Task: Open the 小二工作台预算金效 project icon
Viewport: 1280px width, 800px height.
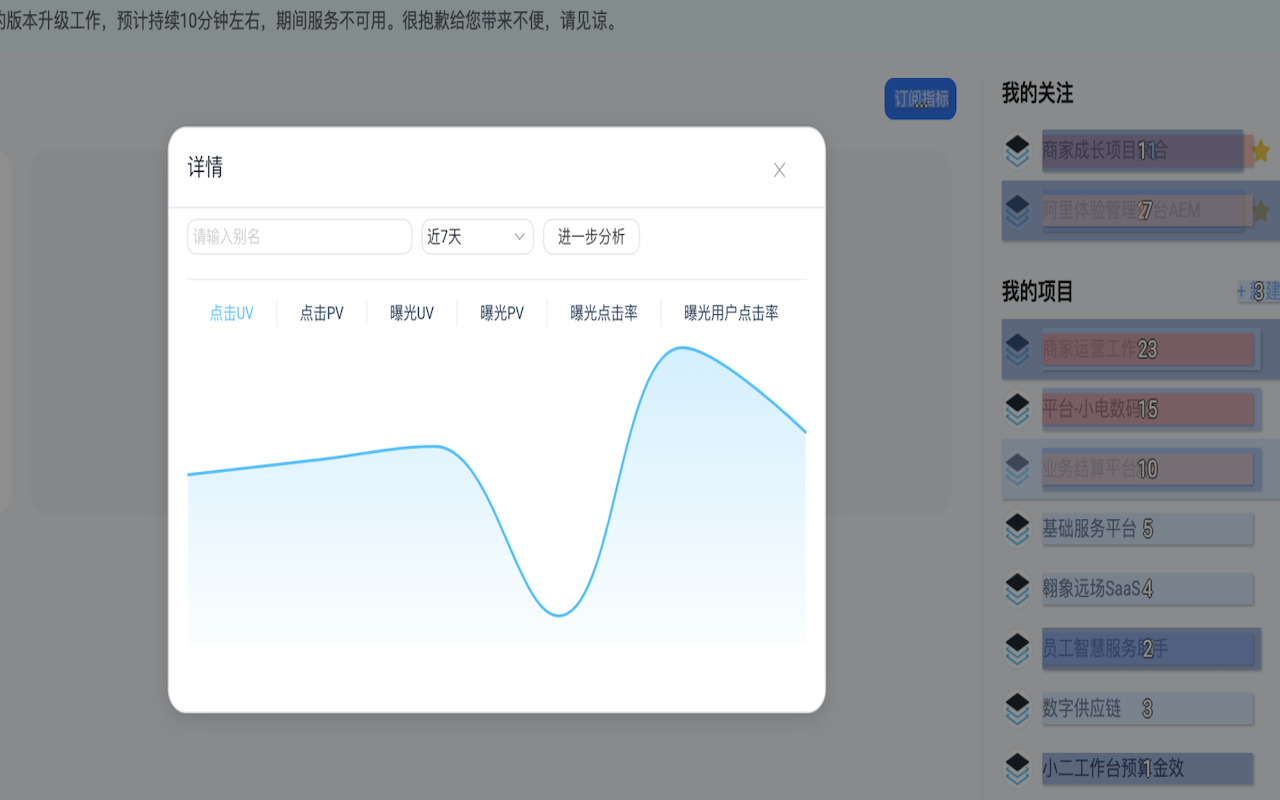Action: coord(1017,769)
